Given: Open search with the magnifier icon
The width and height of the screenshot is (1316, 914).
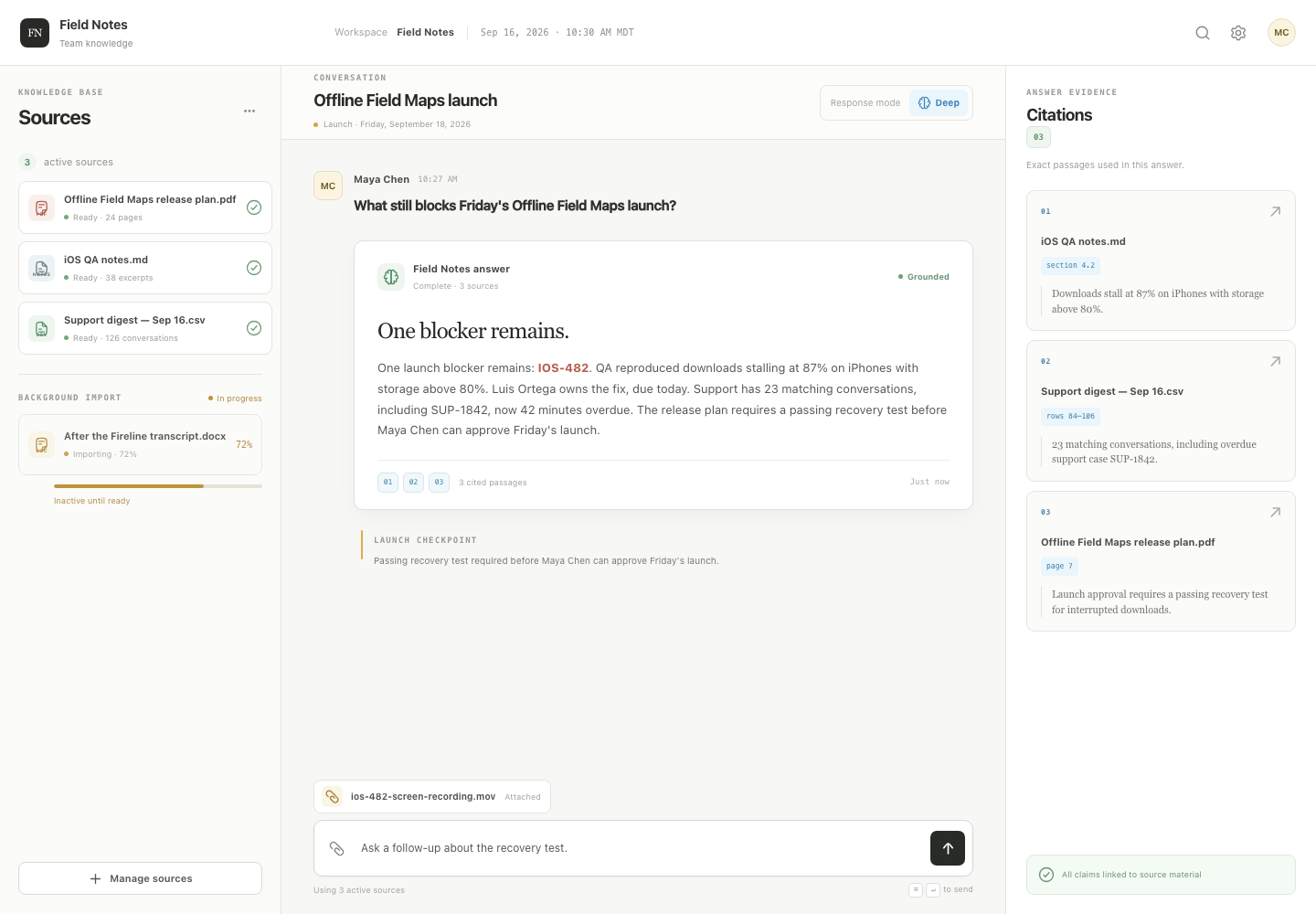Looking at the screenshot, I should pos(1203,33).
